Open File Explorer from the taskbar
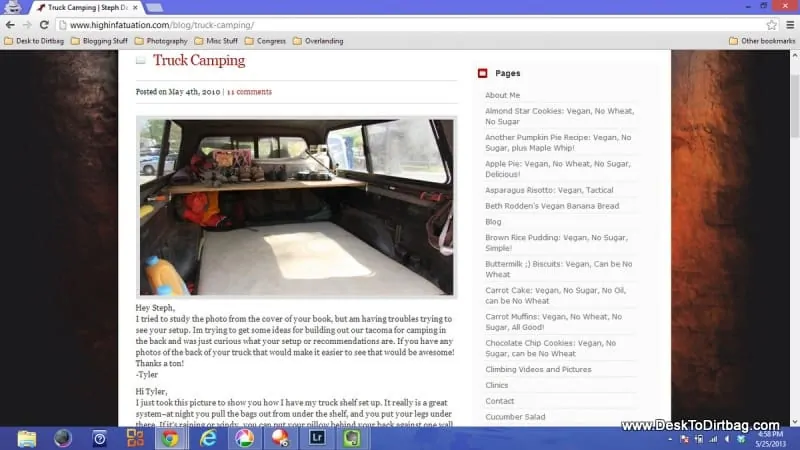 (27, 439)
